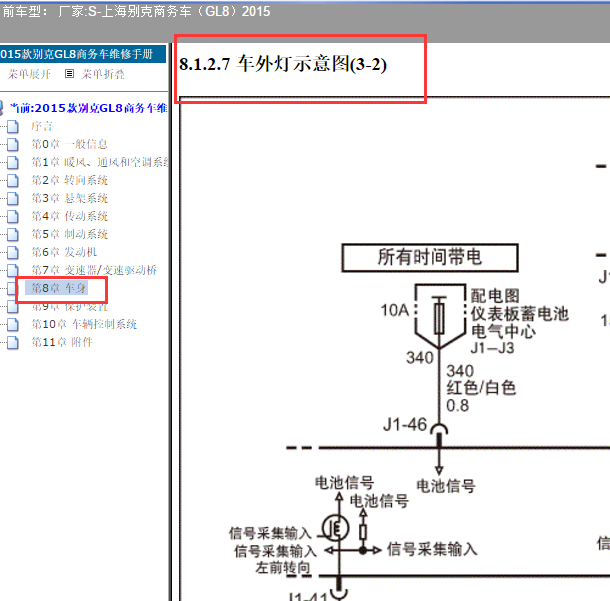
Task: Click the round component symbol above 左前转向
Action: pos(336,528)
